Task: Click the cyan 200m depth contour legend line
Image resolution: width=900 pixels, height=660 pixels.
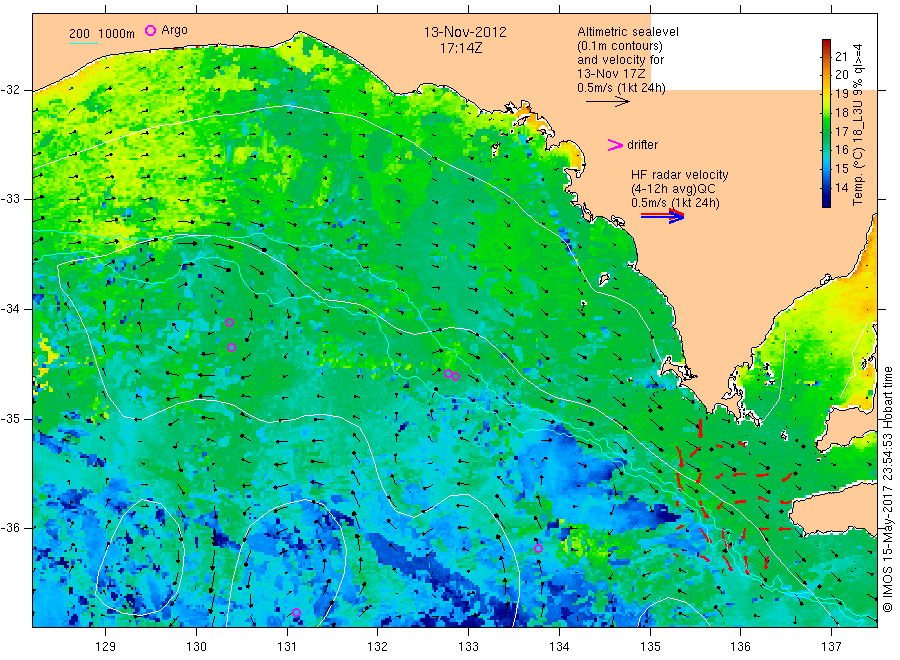Action: 83,43
